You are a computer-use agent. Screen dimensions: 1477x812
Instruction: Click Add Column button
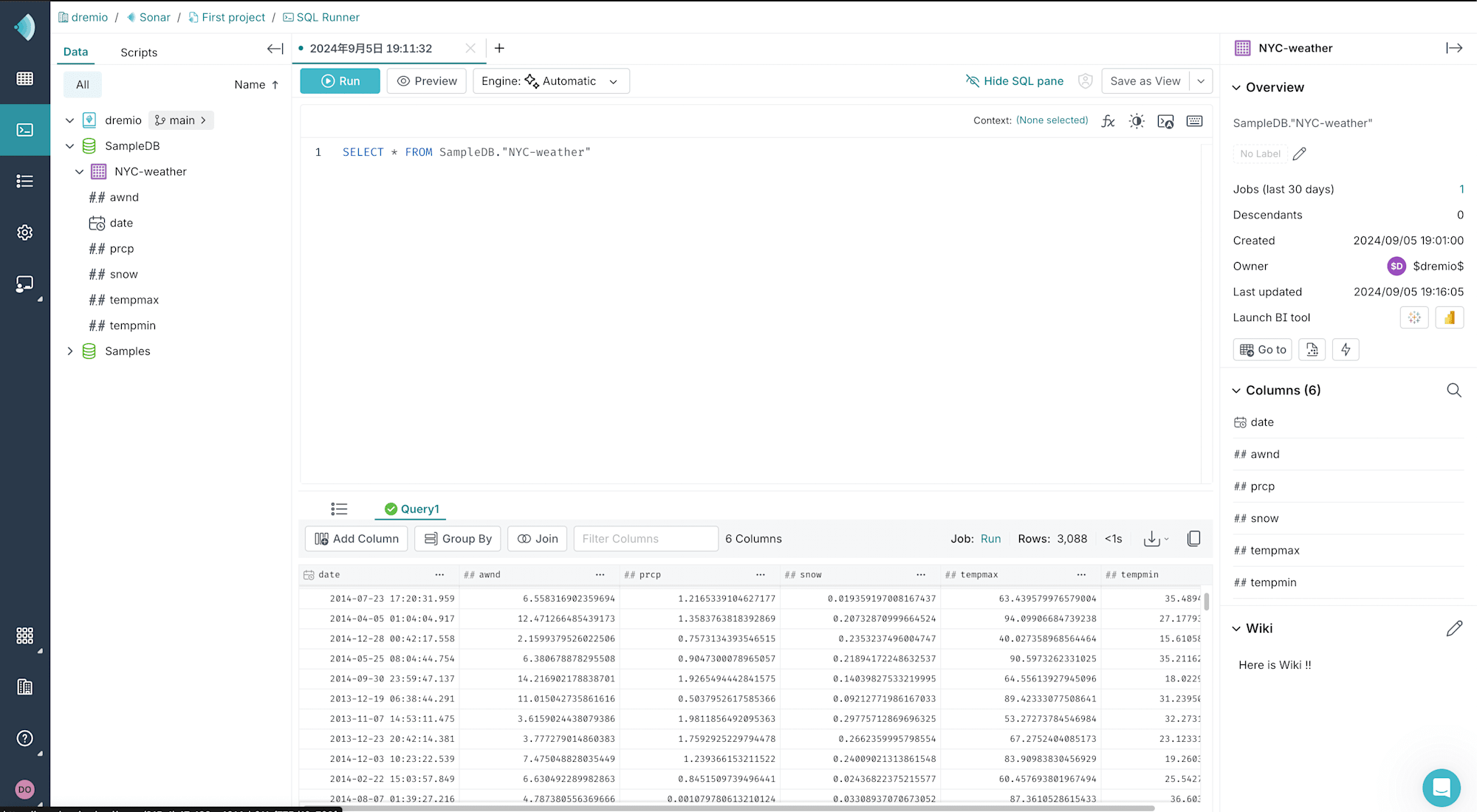point(357,539)
